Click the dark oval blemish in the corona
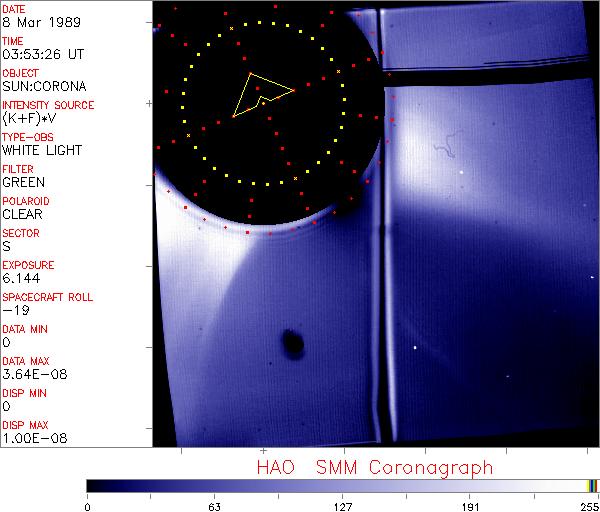The width and height of the screenshot is (600, 512). pos(292,344)
